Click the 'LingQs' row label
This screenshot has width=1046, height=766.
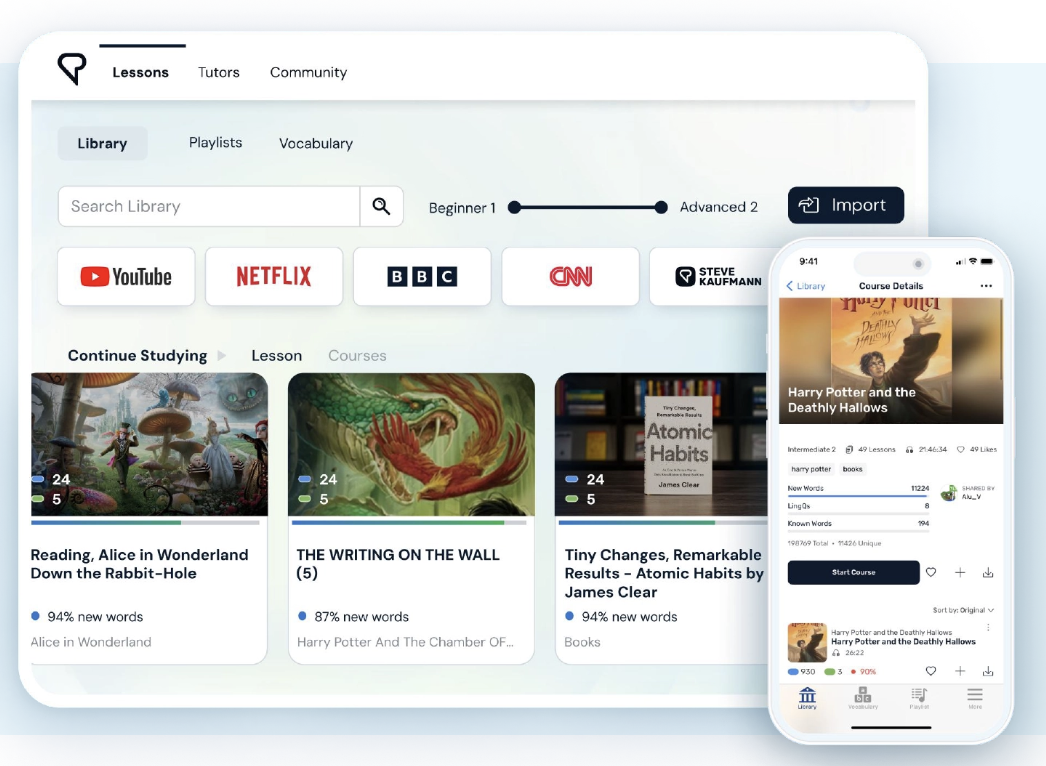pyautogui.click(x=799, y=506)
